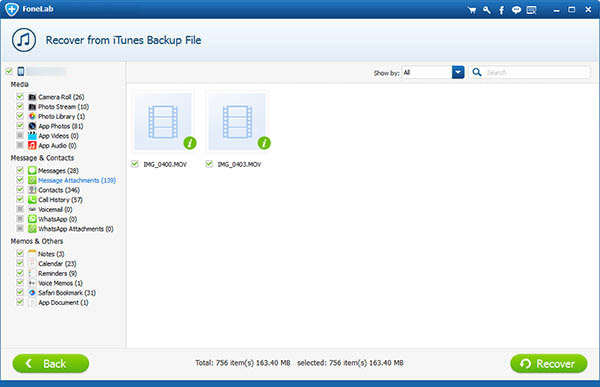Click the search magnifier icon
600x387 pixels.
click(x=477, y=72)
